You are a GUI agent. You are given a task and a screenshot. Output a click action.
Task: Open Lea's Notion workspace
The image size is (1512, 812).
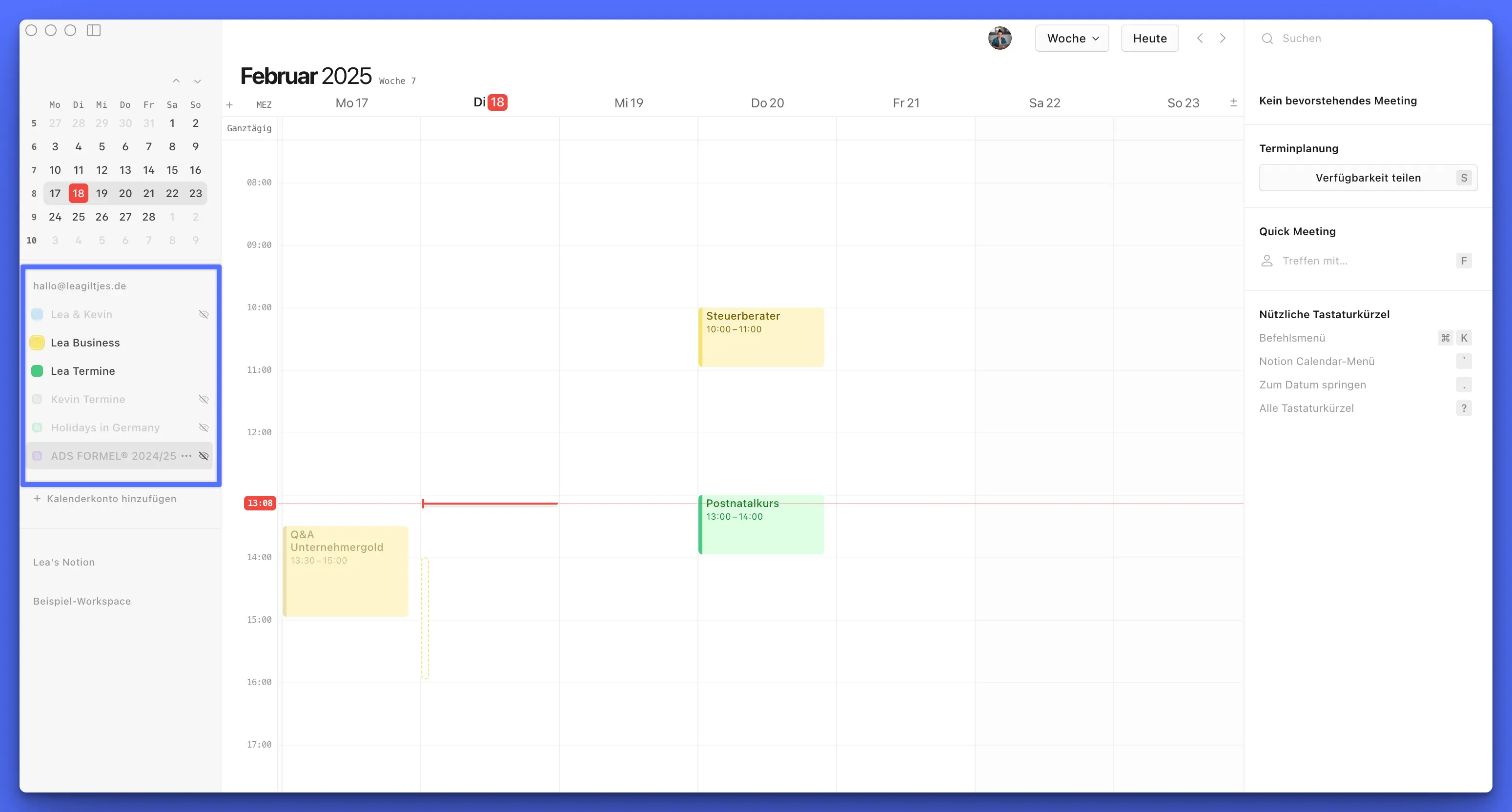(x=64, y=562)
